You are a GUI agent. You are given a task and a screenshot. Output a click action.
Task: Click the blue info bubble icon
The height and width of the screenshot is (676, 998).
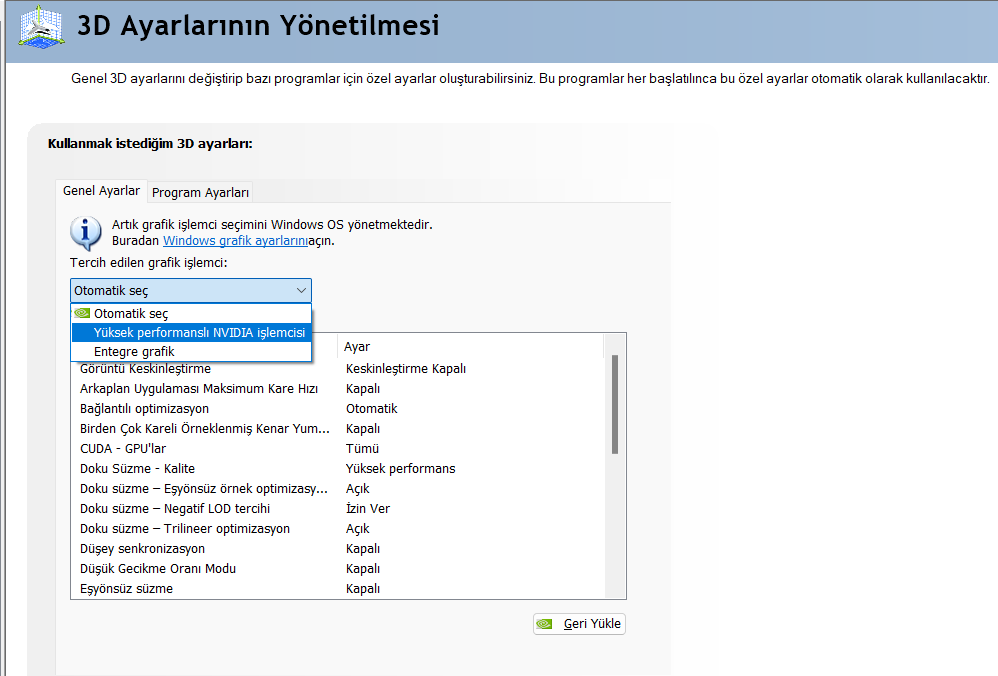(x=85, y=233)
